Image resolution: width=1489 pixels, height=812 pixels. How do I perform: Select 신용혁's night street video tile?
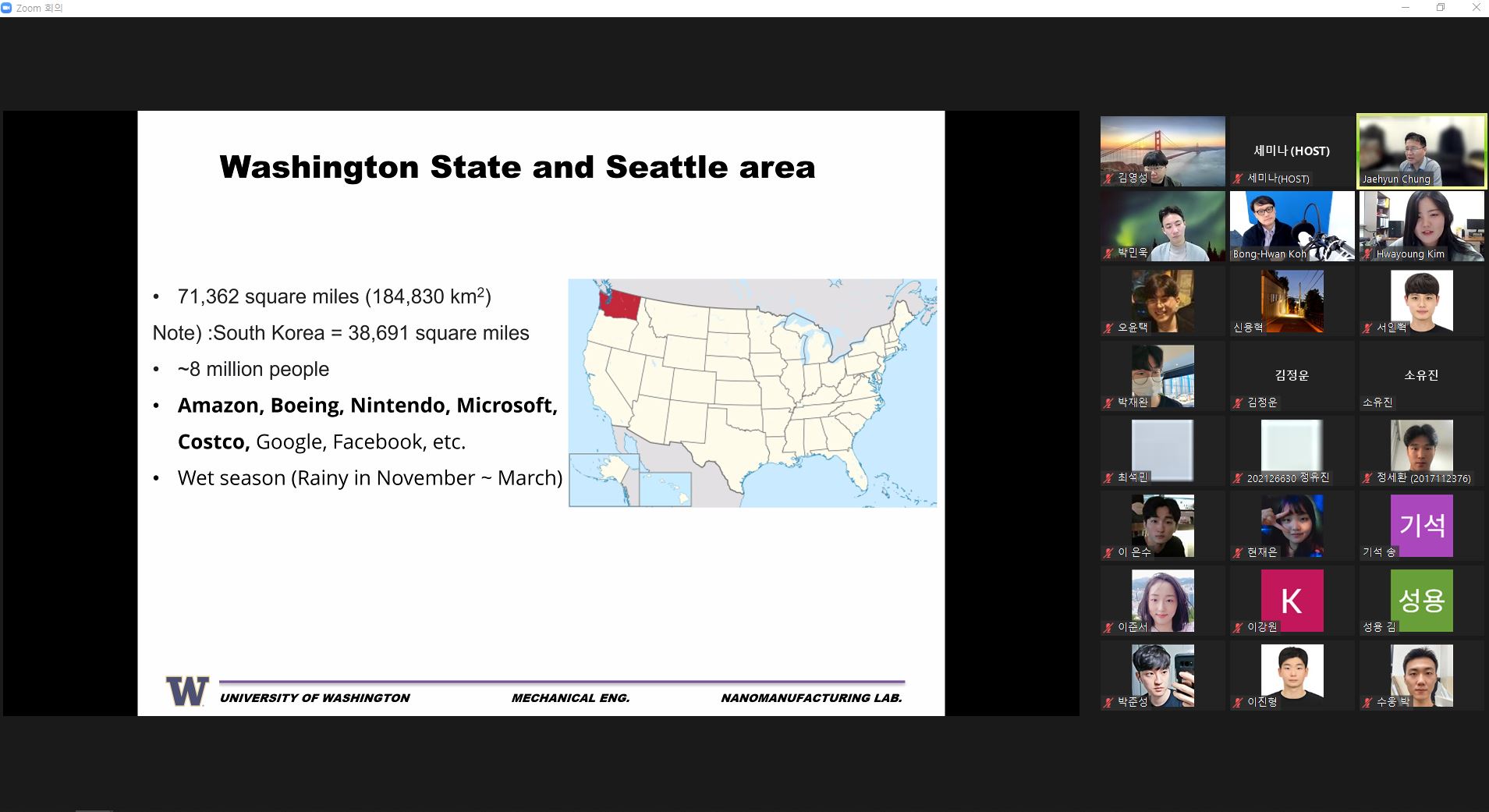pos(1292,301)
